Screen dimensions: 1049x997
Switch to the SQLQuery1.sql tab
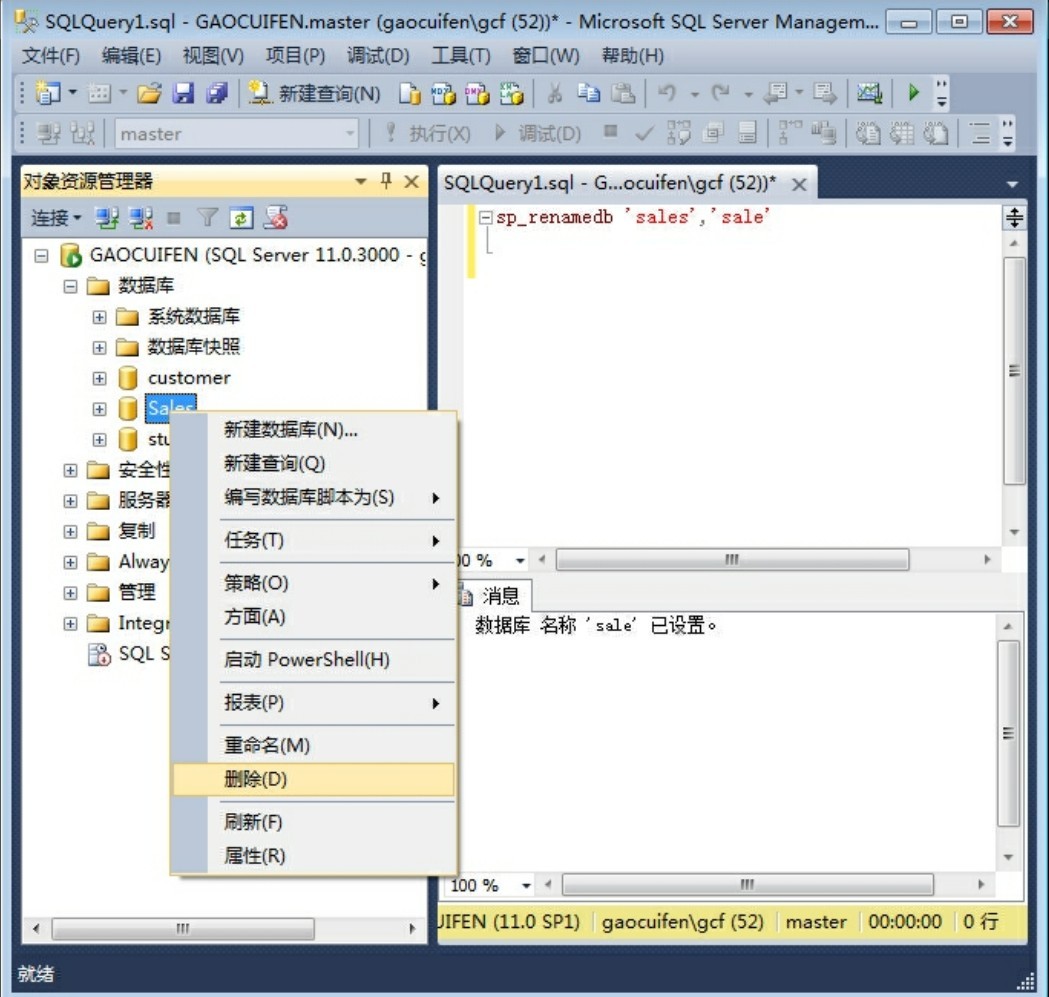coord(609,183)
